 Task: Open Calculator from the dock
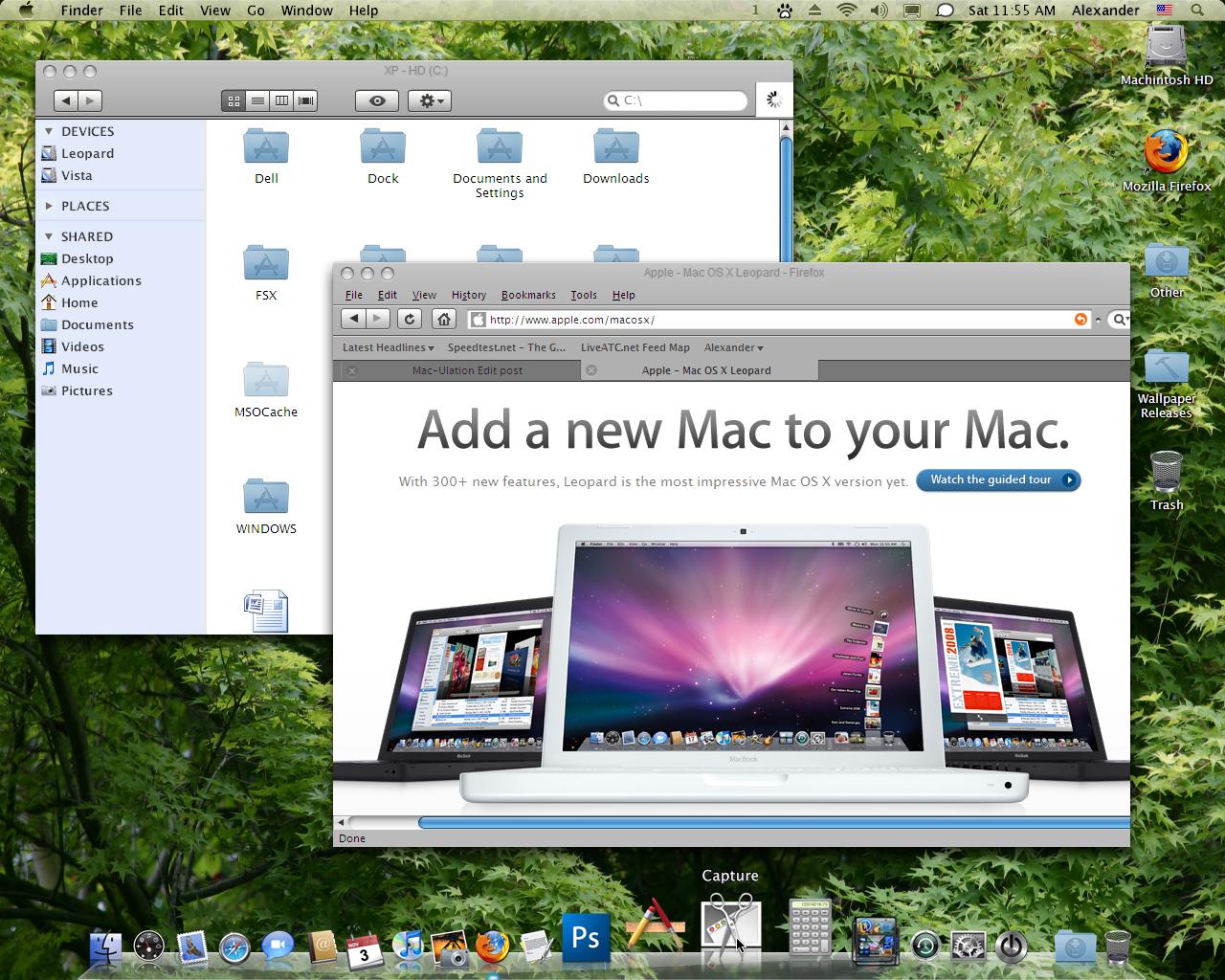click(810, 926)
